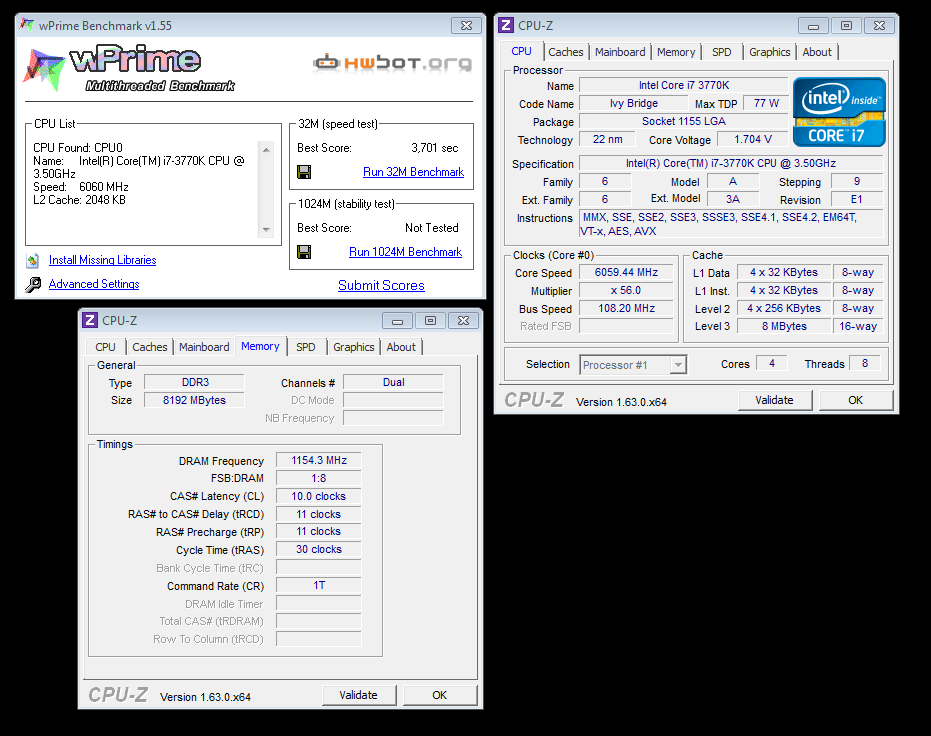Click Validate in the Memory window
The width and height of the screenshot is (931, 736).
pyautogui.click(x=358, y=695)
